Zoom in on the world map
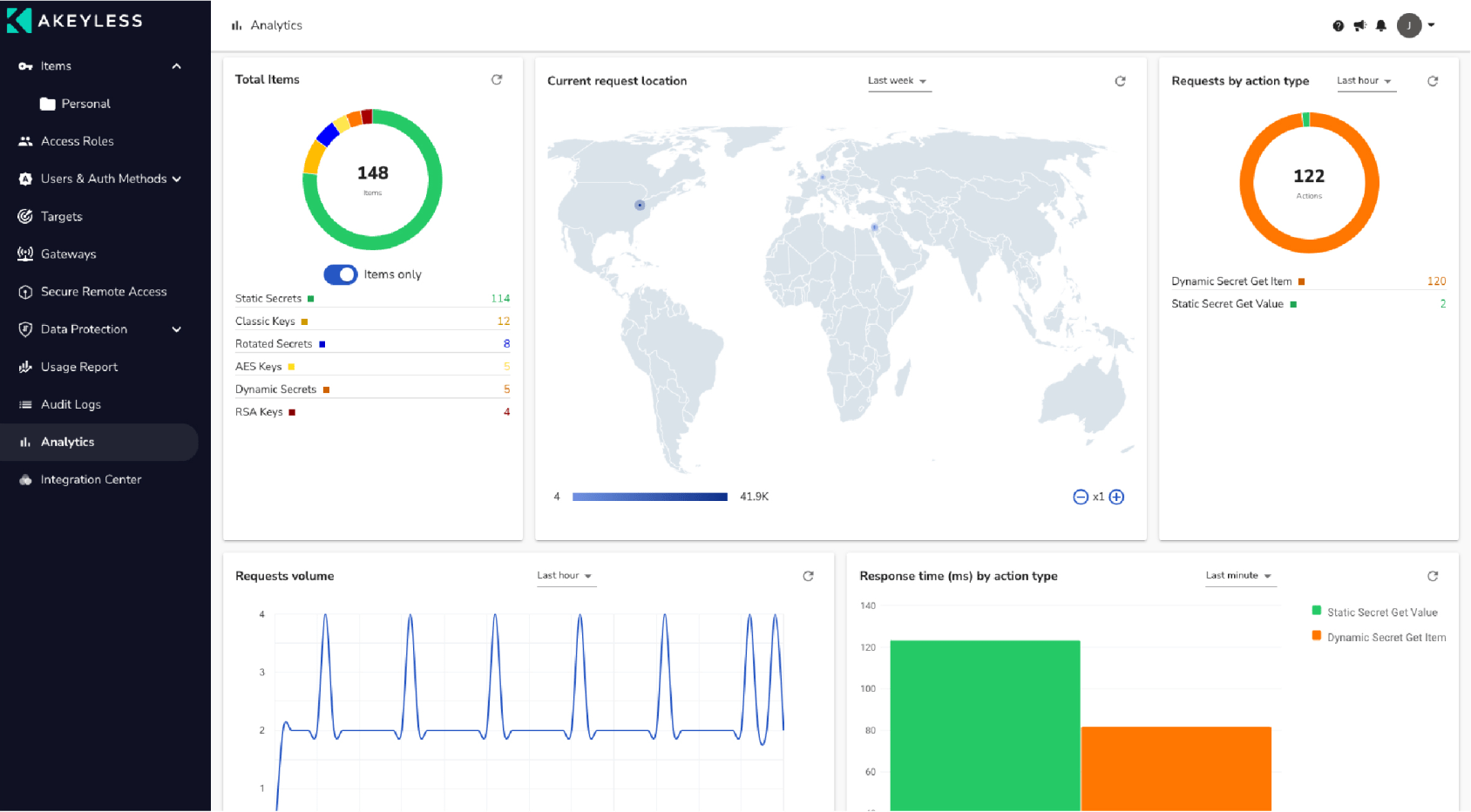1471x812 pixels. coord(1116,497)
